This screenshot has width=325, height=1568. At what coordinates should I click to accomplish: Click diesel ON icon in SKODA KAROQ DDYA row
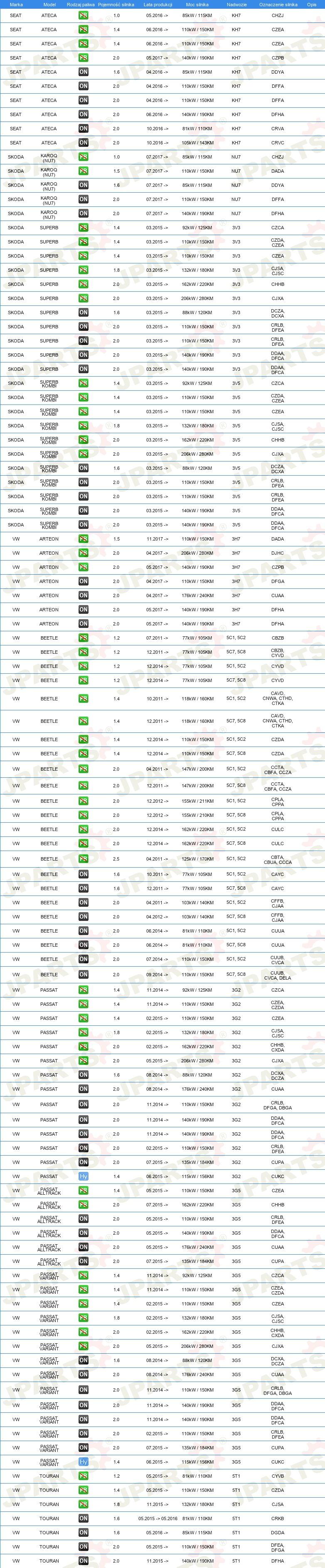[83, 185]
